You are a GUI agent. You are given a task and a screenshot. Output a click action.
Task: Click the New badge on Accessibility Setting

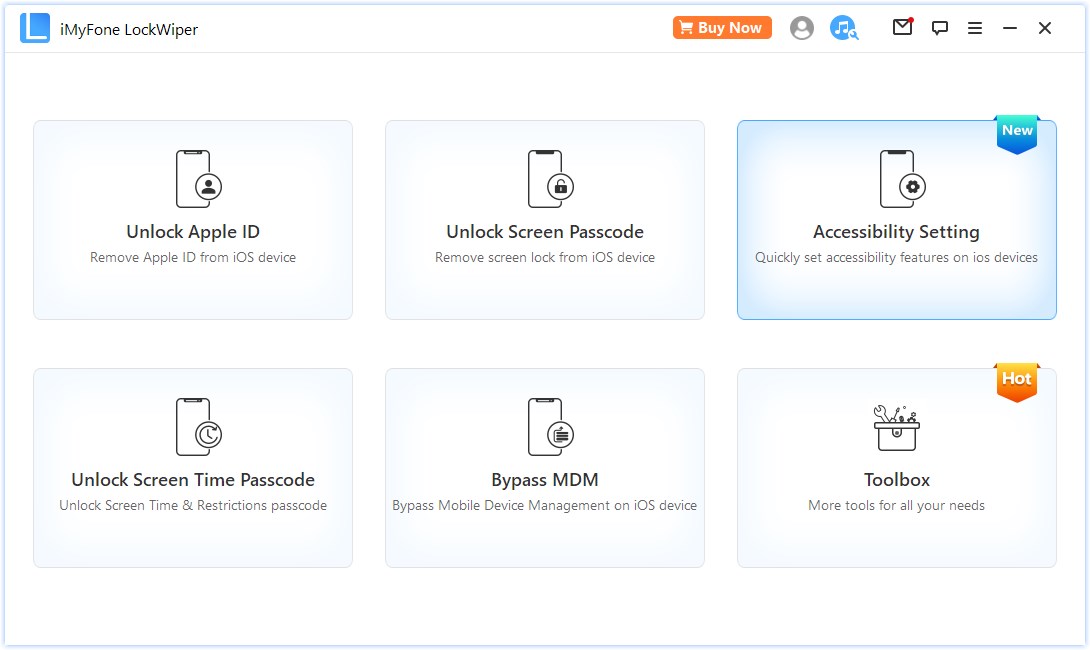coord(1017,130)
